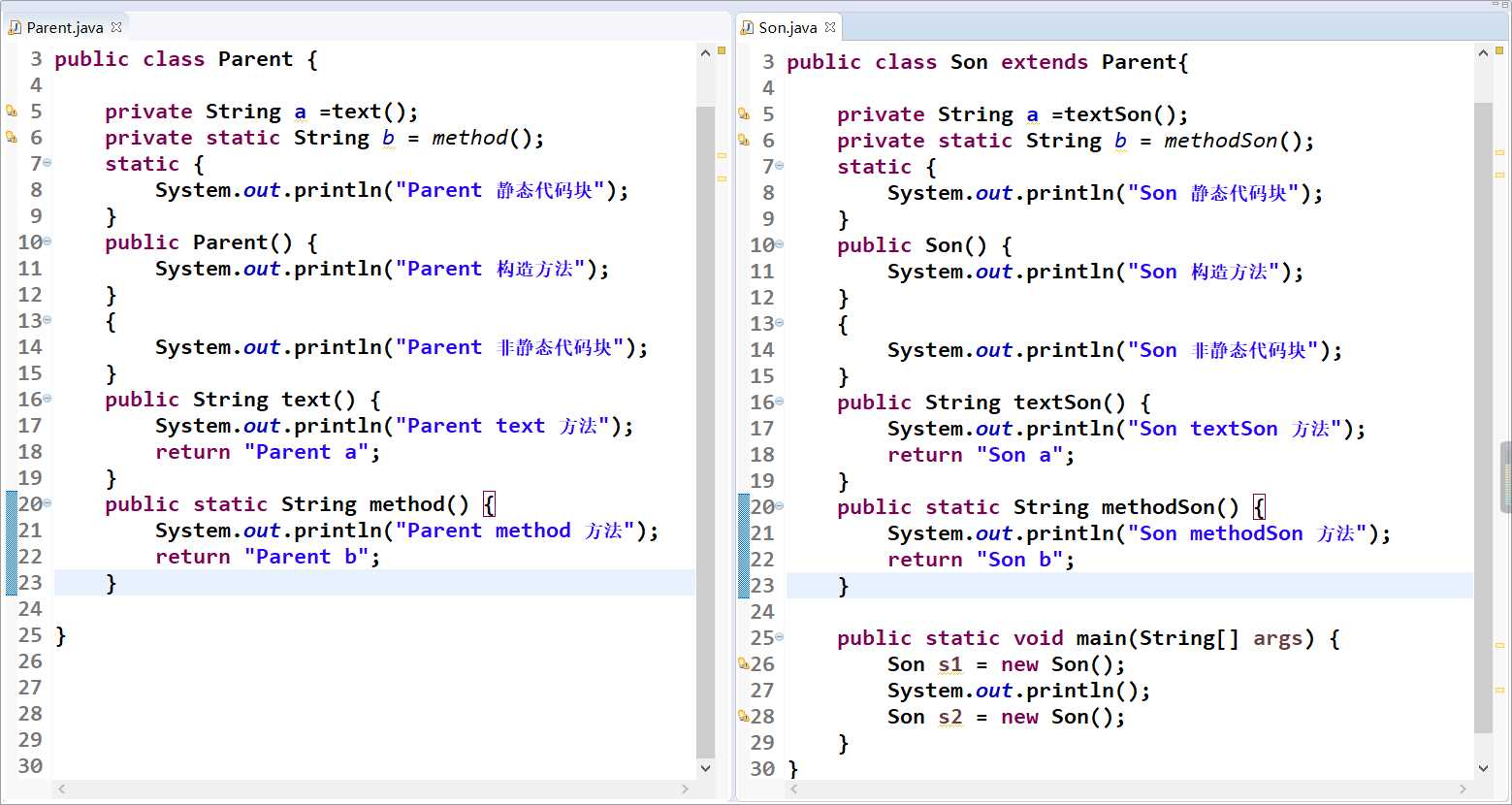Viewport: 1512px width, 805px height.
Task: Click the Son.java vertical scrollbar thumb
Action: [x=1483, y=417]
